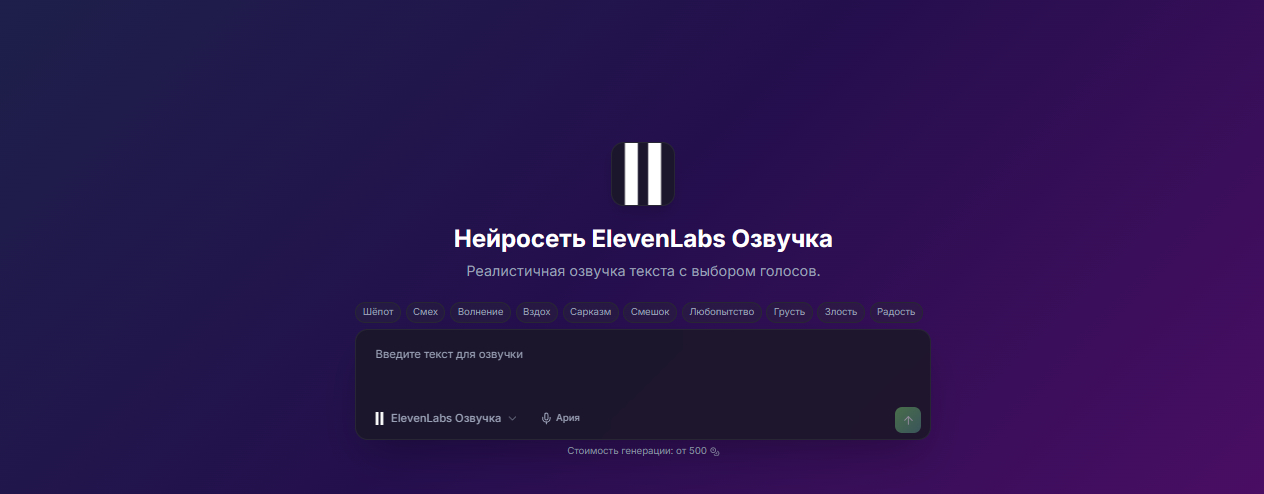This screenshot has width=1264, height=494.
Task: Submit text with the green arrow button
Action: point(908,420)
